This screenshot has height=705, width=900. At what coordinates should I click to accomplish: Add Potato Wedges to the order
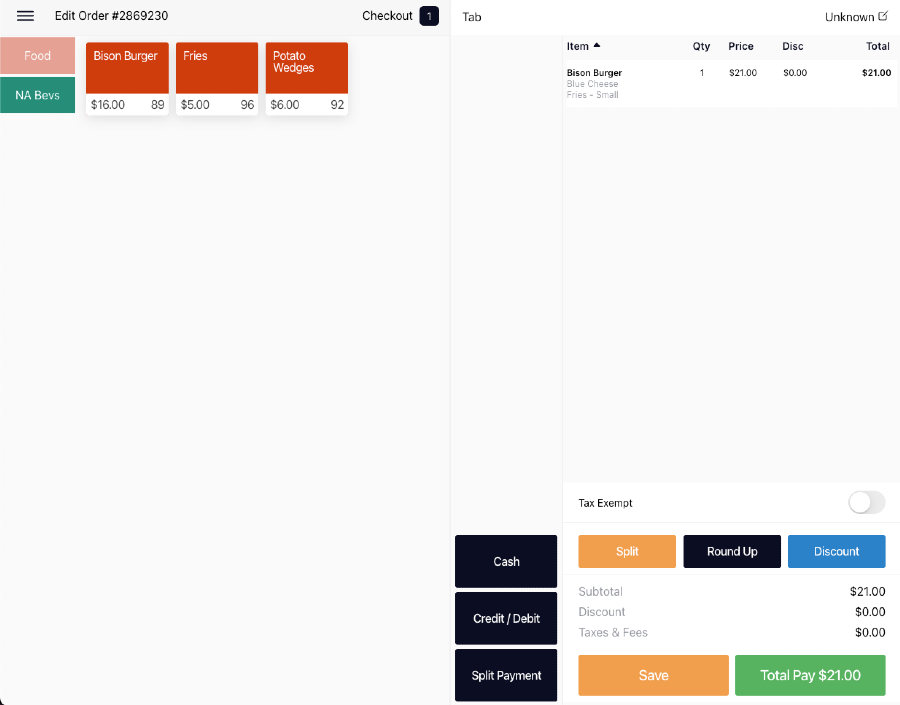pyautogui.click(x=307, y=79)
